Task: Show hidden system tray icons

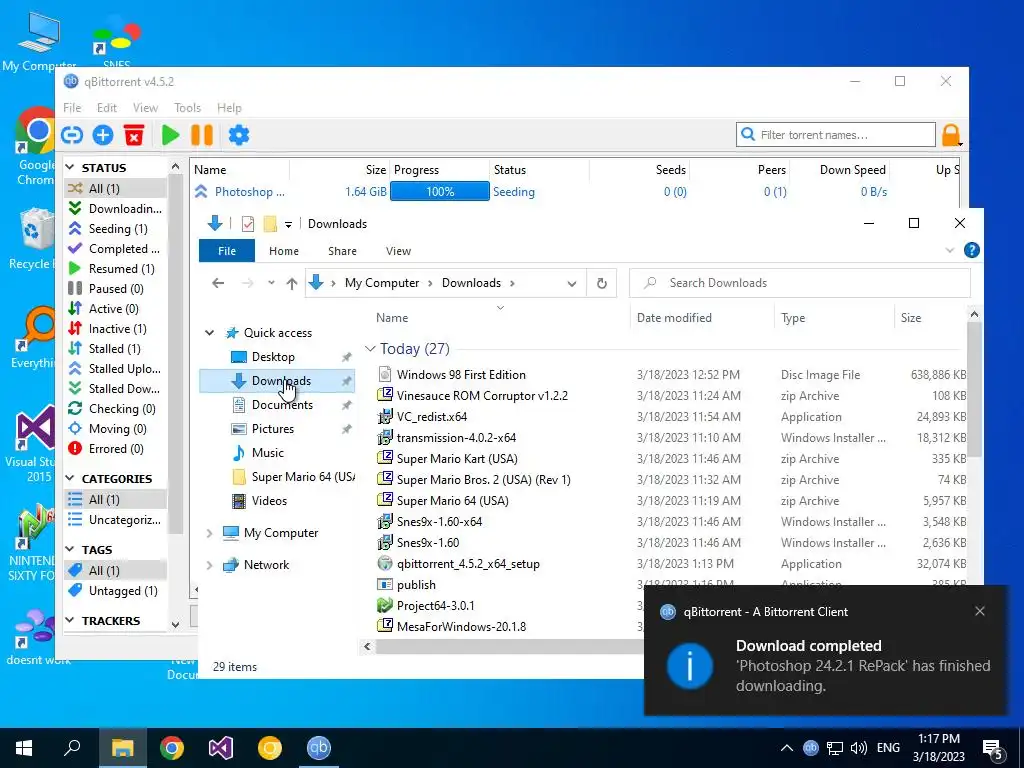Action: [x=786, y=748]
